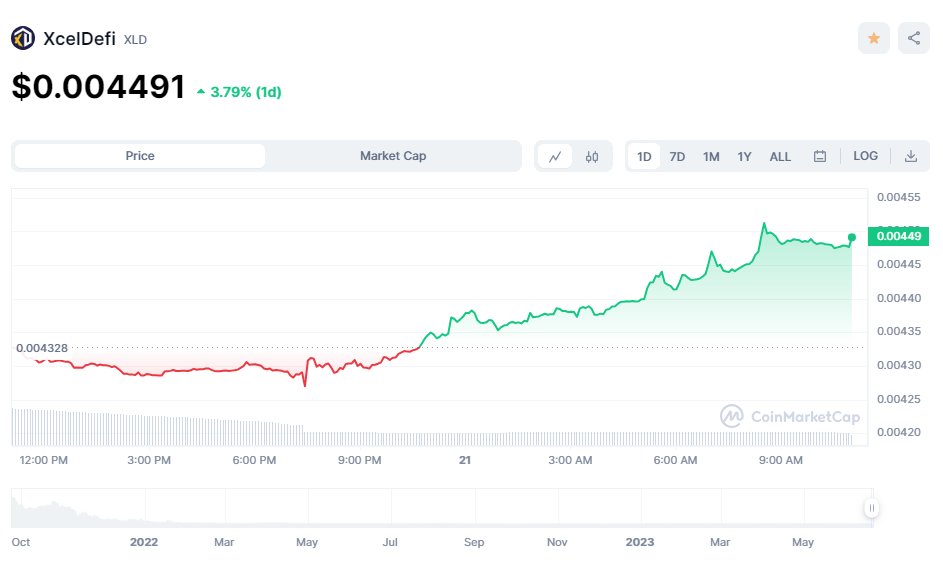This screenshot has width=943, height=565.
Task: Add XcelDefi to watchlist with star icon
Action: pyautogui.click(x=874, y=39)
